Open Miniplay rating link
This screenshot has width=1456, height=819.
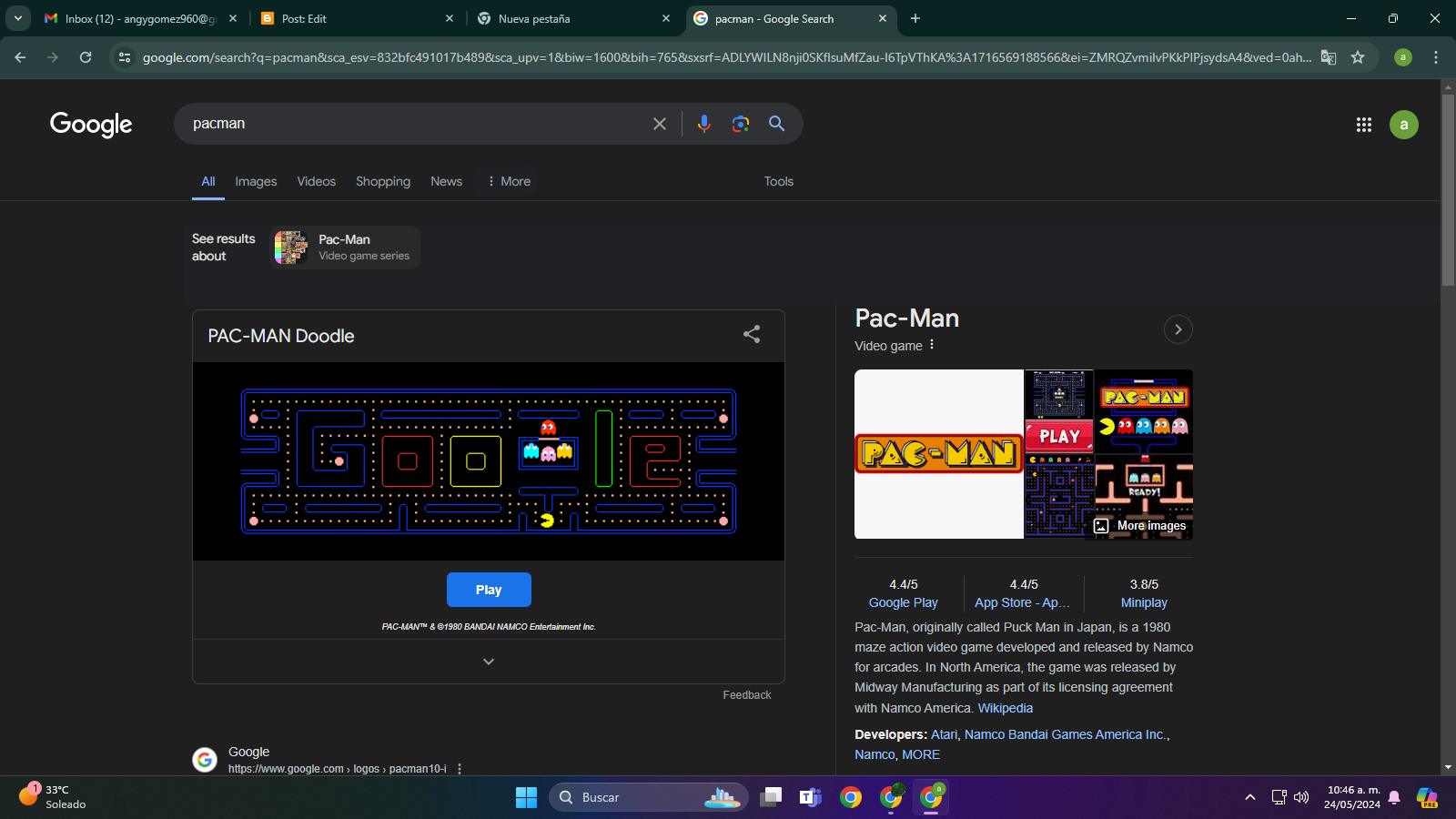[1144, 602]
